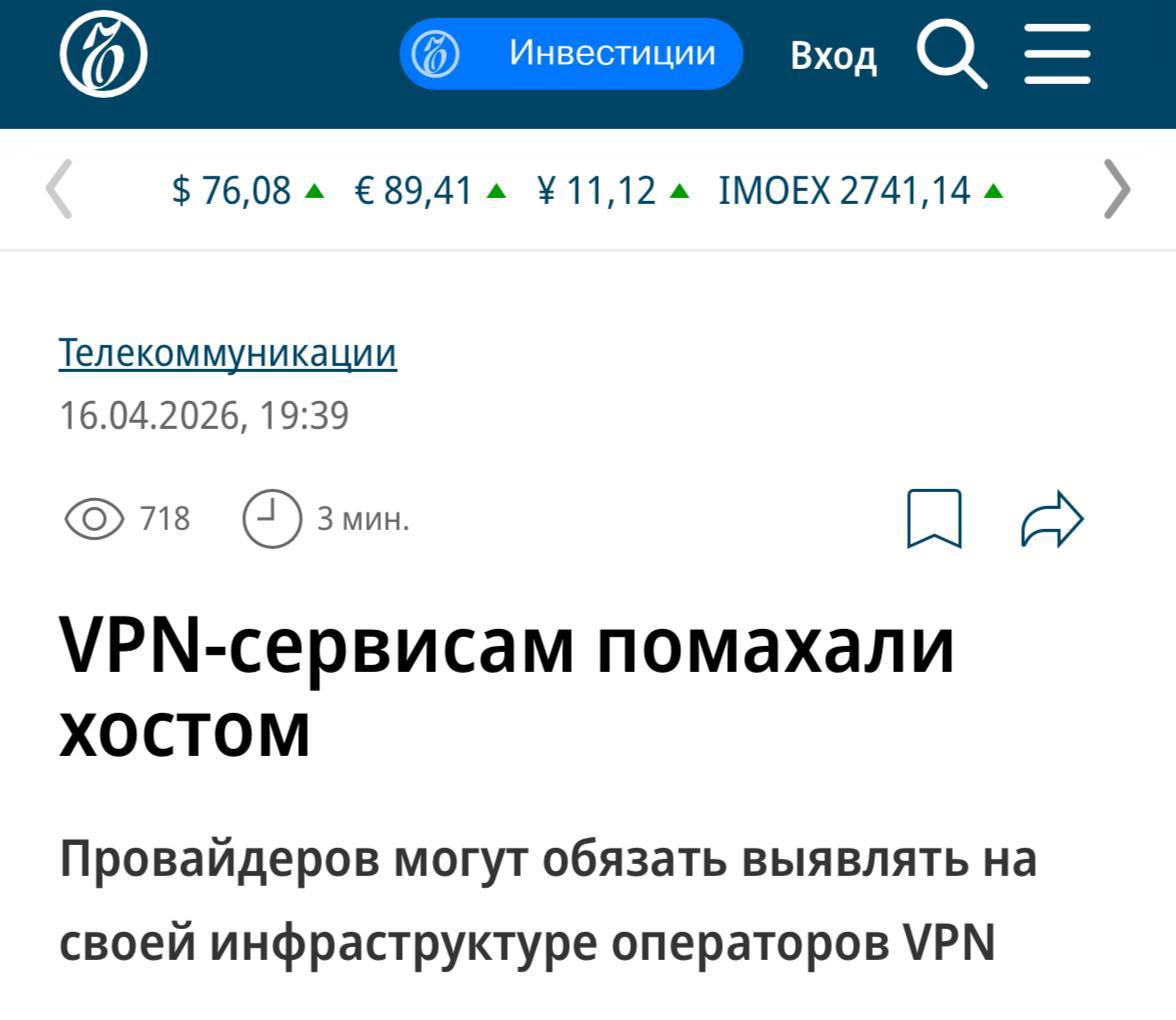Open the hamburger menu
Viewport: 1176px width, 1020px height.
pos(1058,54)
